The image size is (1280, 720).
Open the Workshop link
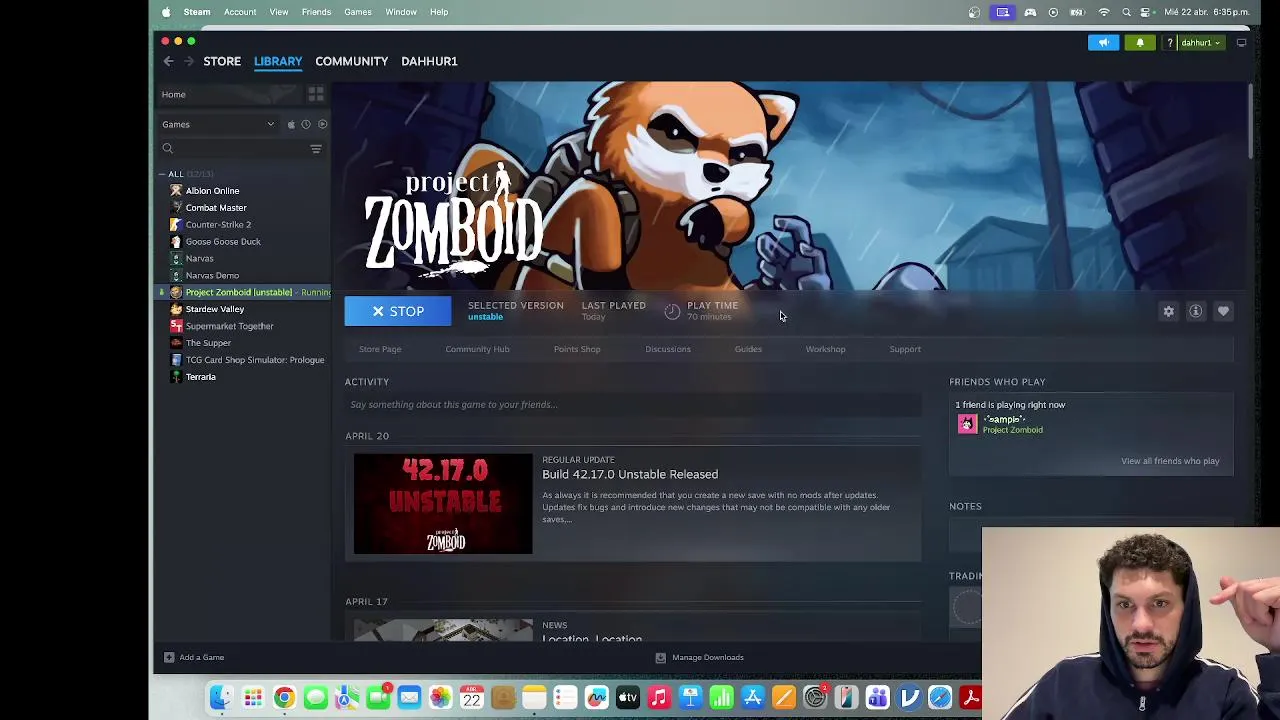click(825, 349)
